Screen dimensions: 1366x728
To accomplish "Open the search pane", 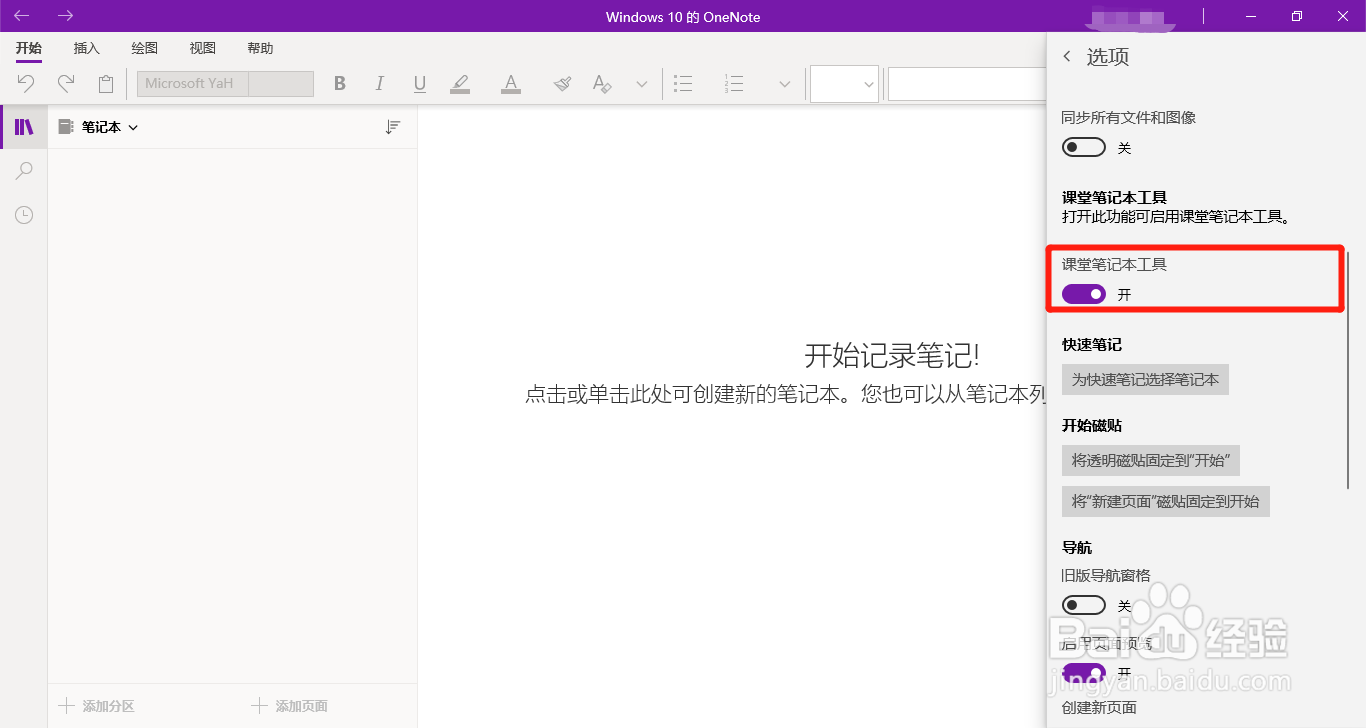I will pyautogui.click(x=24, y=171).
